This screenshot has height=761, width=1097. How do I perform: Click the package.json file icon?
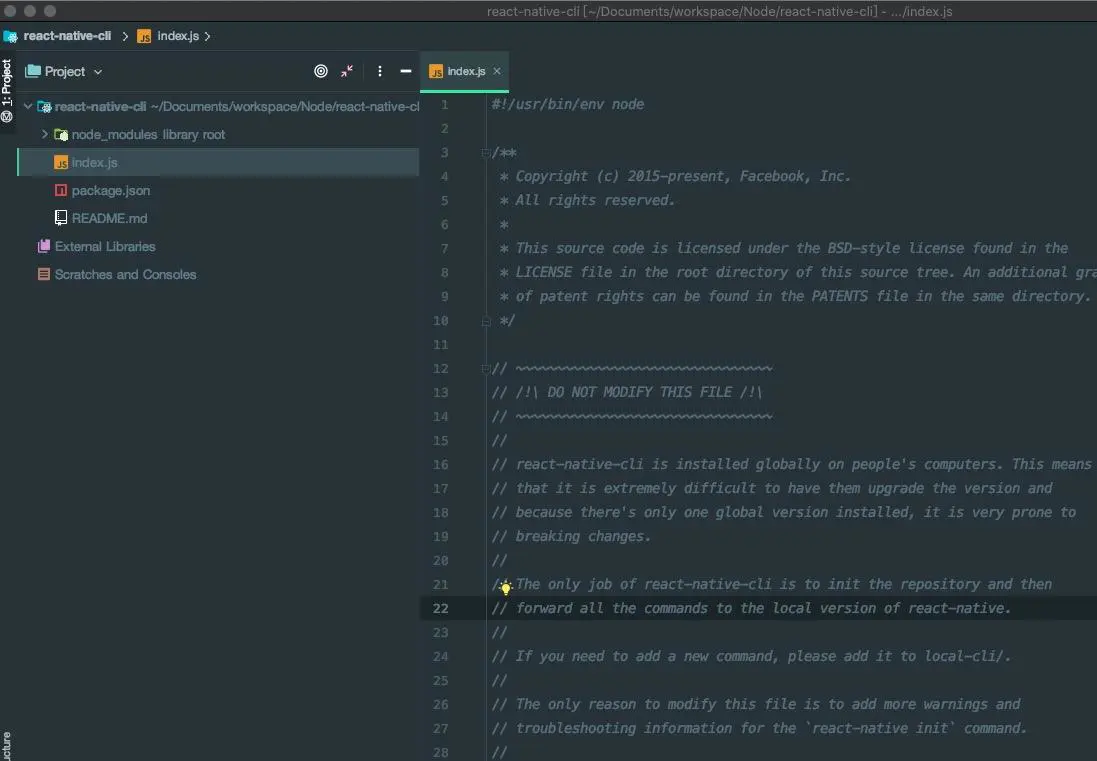click(x=61, y=190)
